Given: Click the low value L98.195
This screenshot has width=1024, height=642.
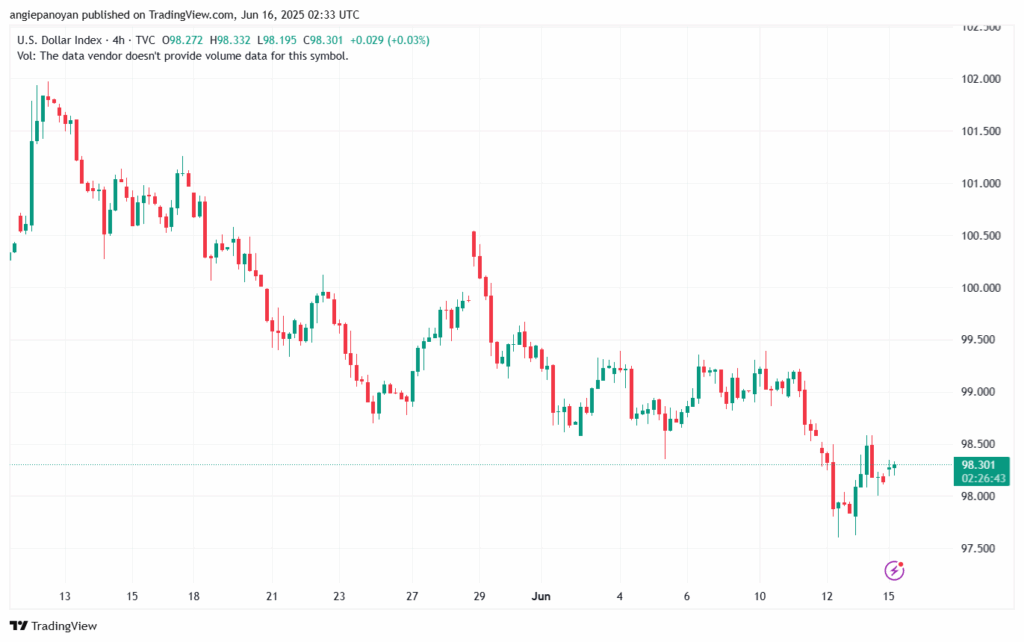Looking at the screenshot, I should coord(277,40).
